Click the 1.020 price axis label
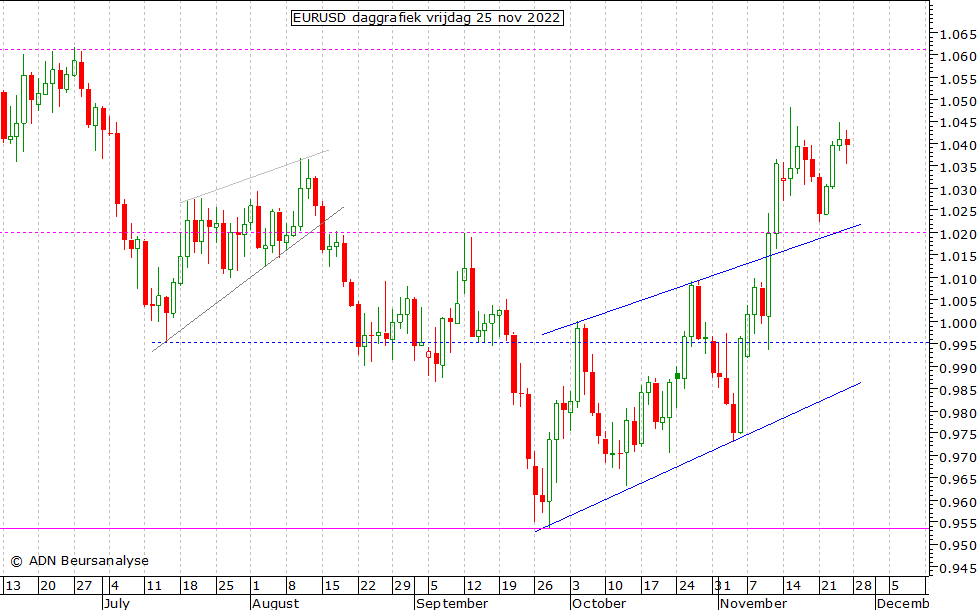 (x=958, y=234)
